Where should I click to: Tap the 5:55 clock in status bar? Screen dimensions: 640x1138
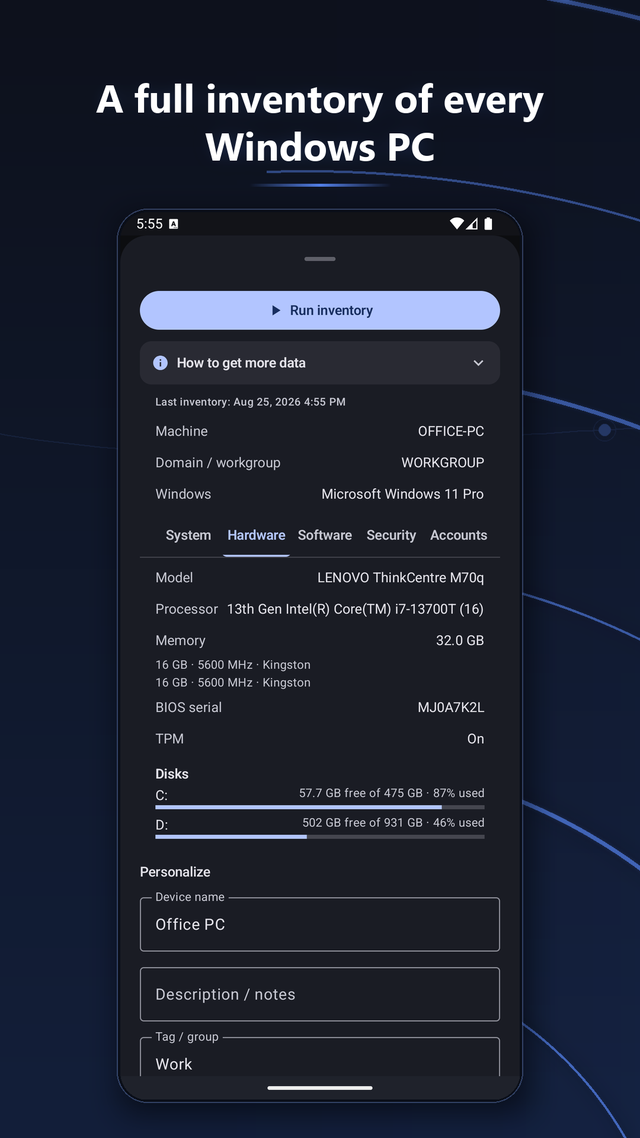pos(149,224)
